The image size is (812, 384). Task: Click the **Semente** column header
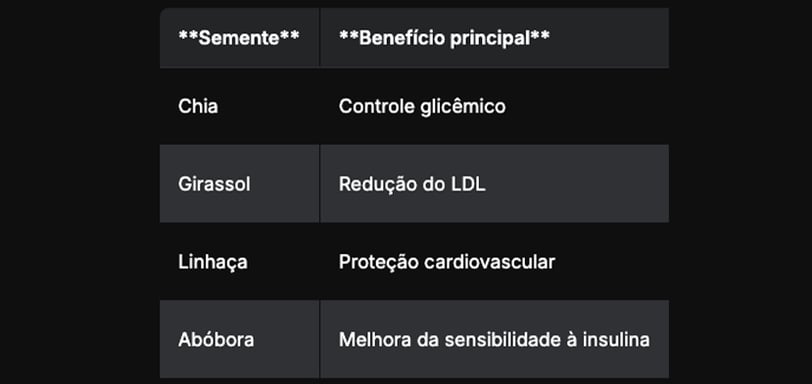tap(240, 38)
